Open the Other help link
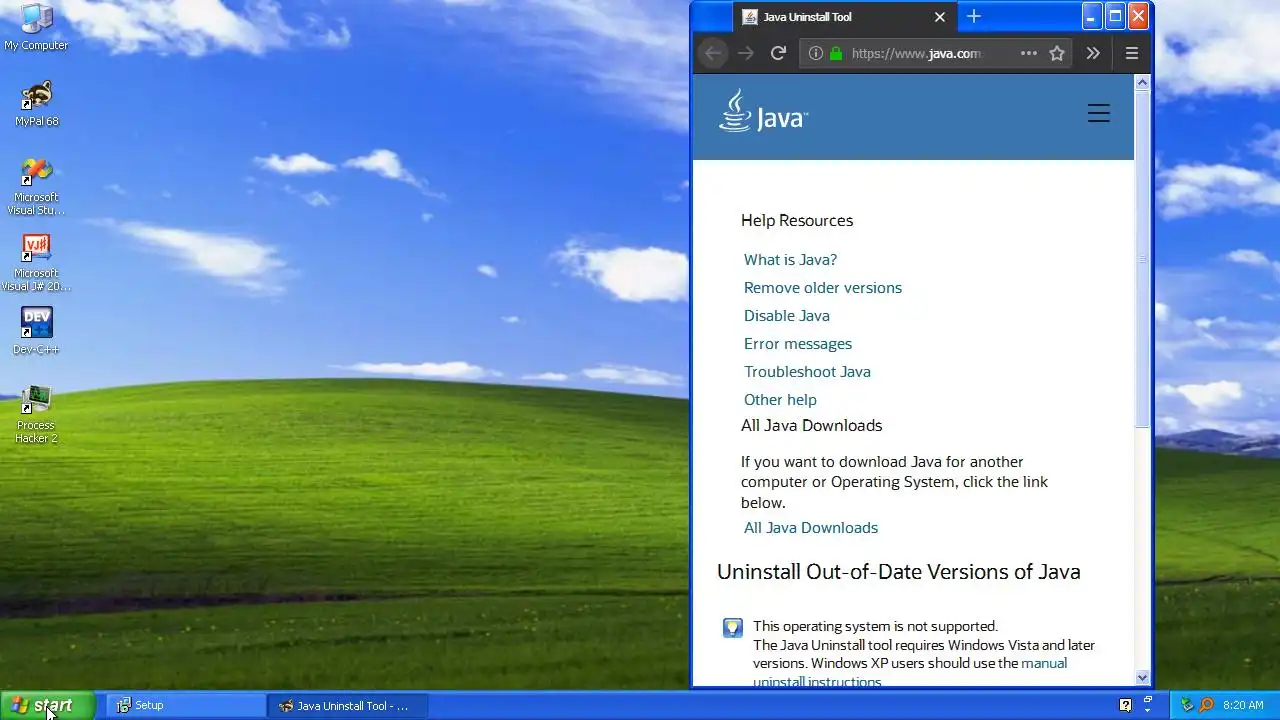This screenshot has width=1280, height=720. (x=780, y=399)
